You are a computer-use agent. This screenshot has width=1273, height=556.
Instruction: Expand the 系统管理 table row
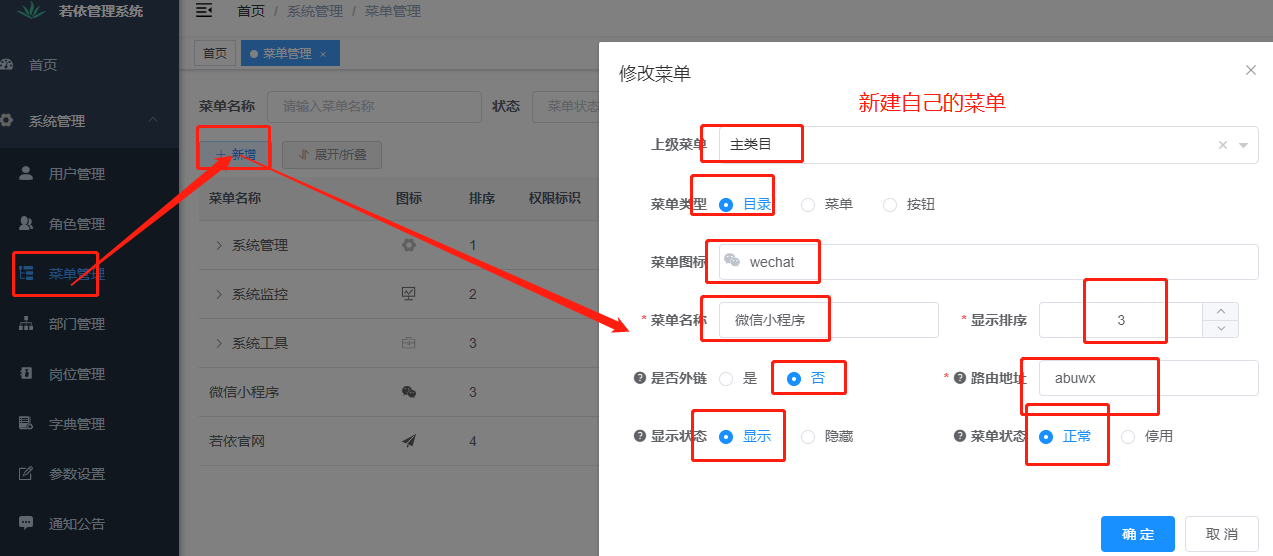coord(220,245)
